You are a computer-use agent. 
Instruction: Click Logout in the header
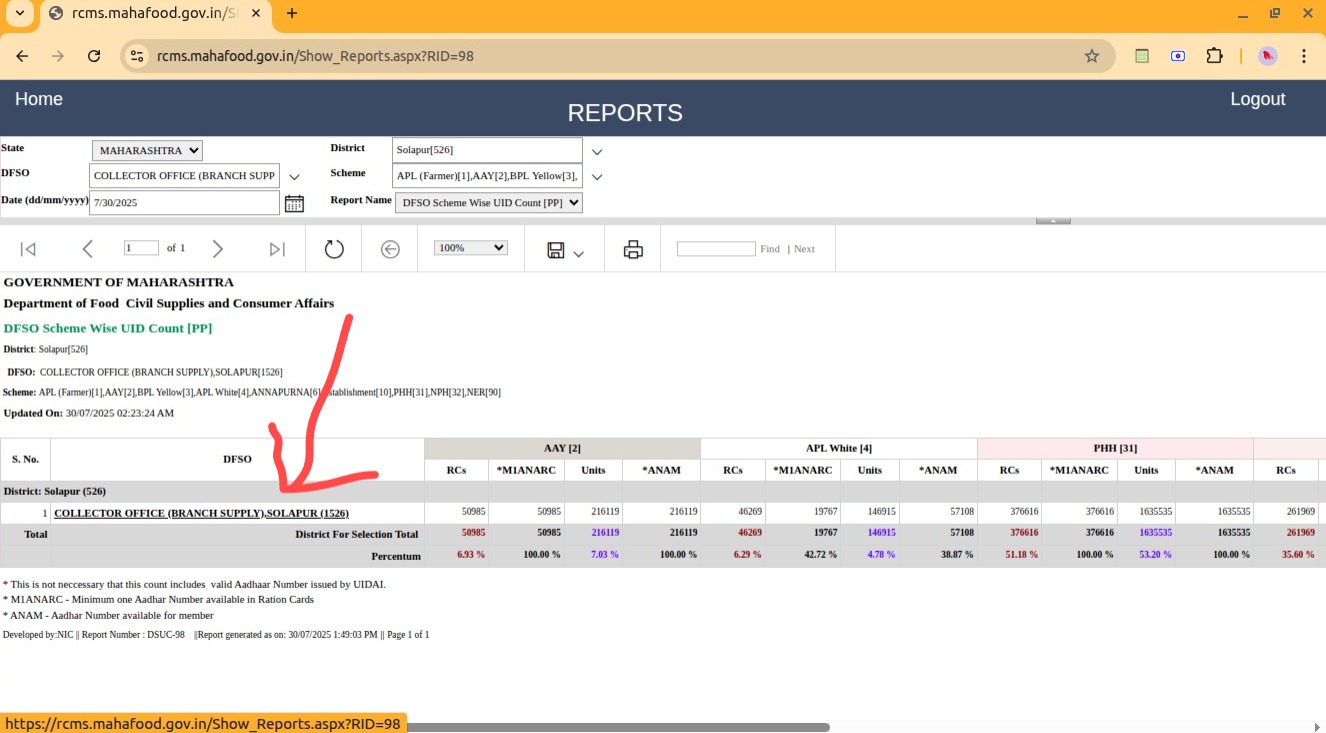pyautogui.click(x=1257, y=99)
